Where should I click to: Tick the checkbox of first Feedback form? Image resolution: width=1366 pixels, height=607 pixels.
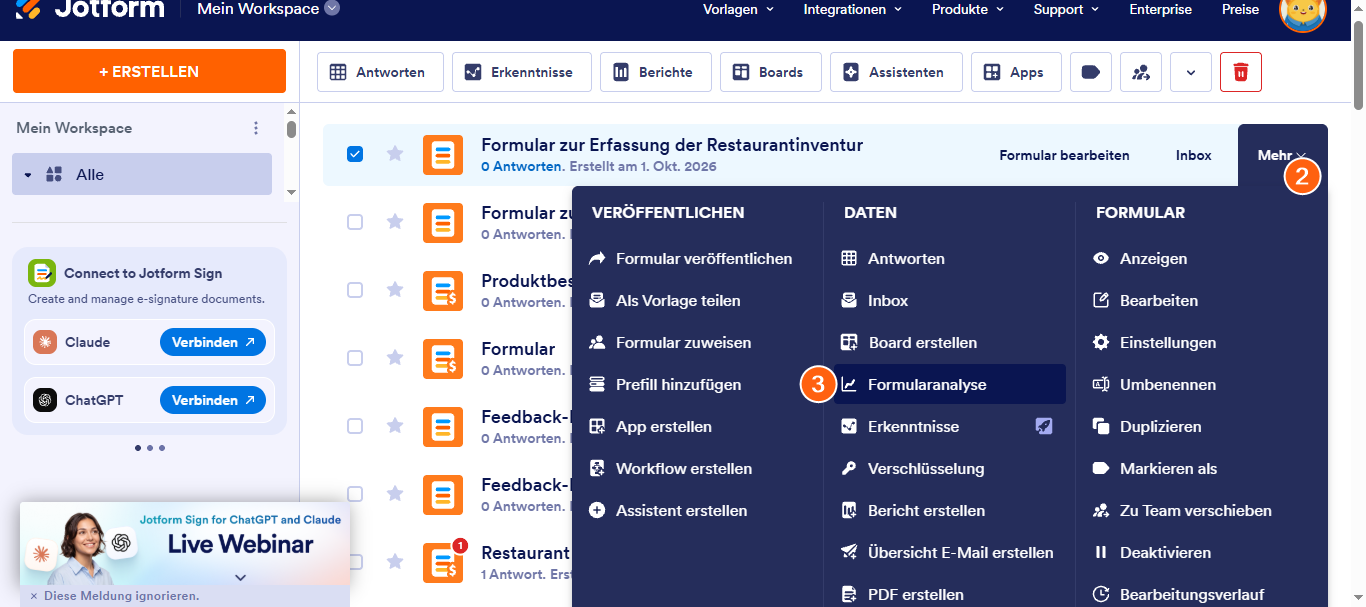pyautogui.click(x=355, y=426)
